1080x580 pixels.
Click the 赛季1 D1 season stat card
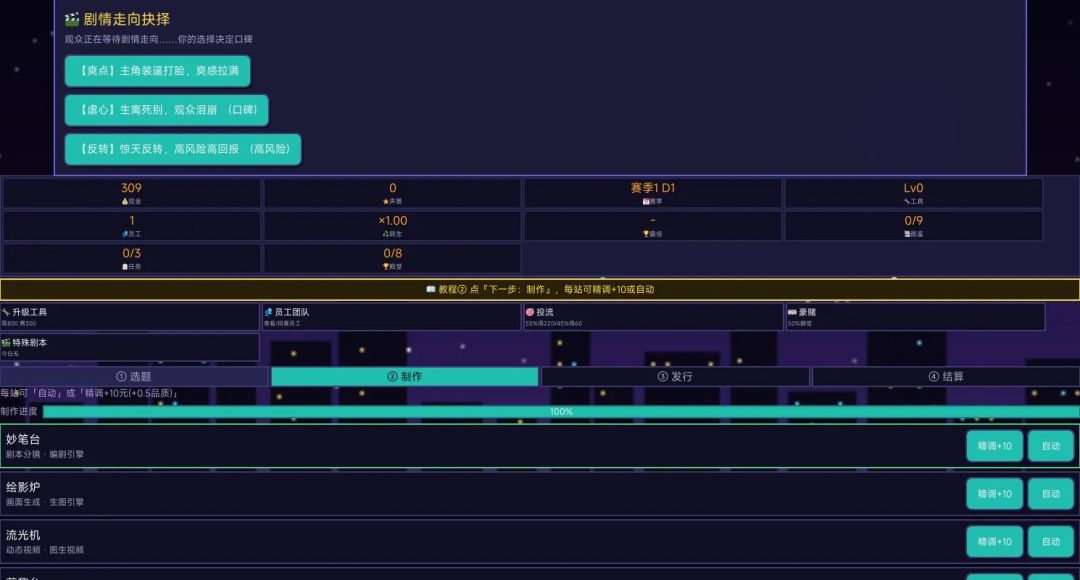pos(653,193)
